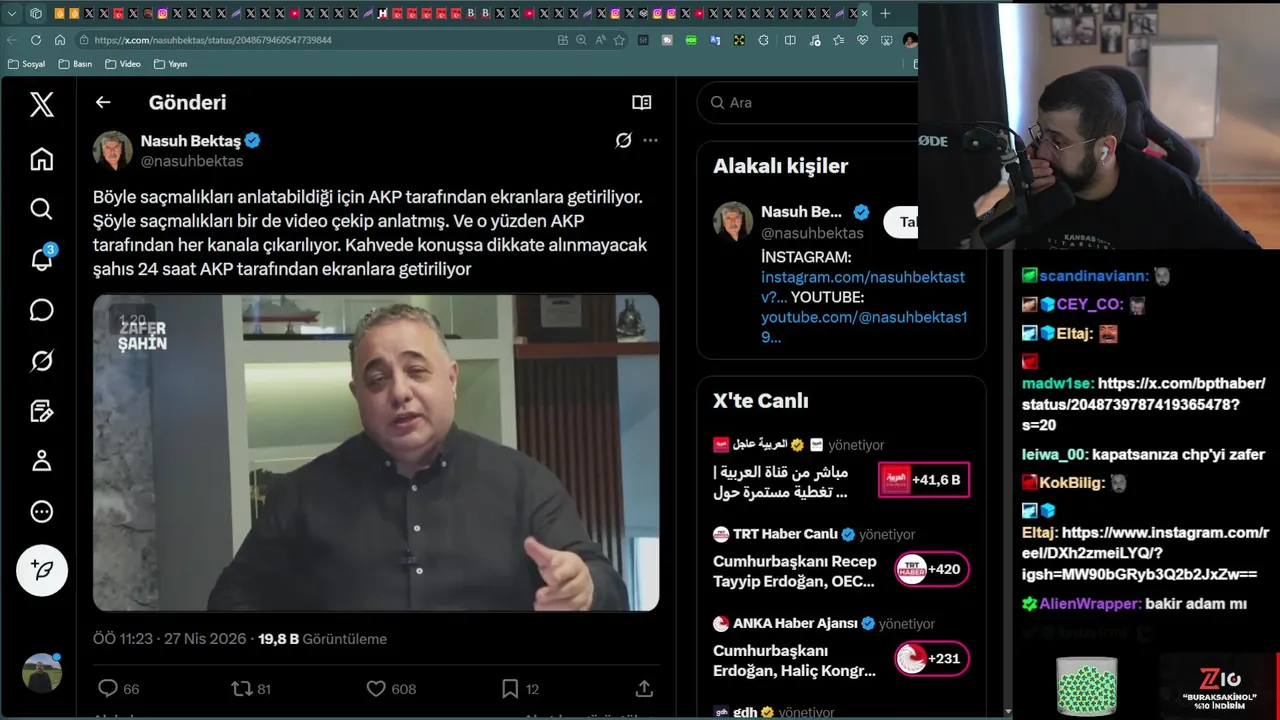
Task: Click the round white Post compose button
Action: [42, 570]
